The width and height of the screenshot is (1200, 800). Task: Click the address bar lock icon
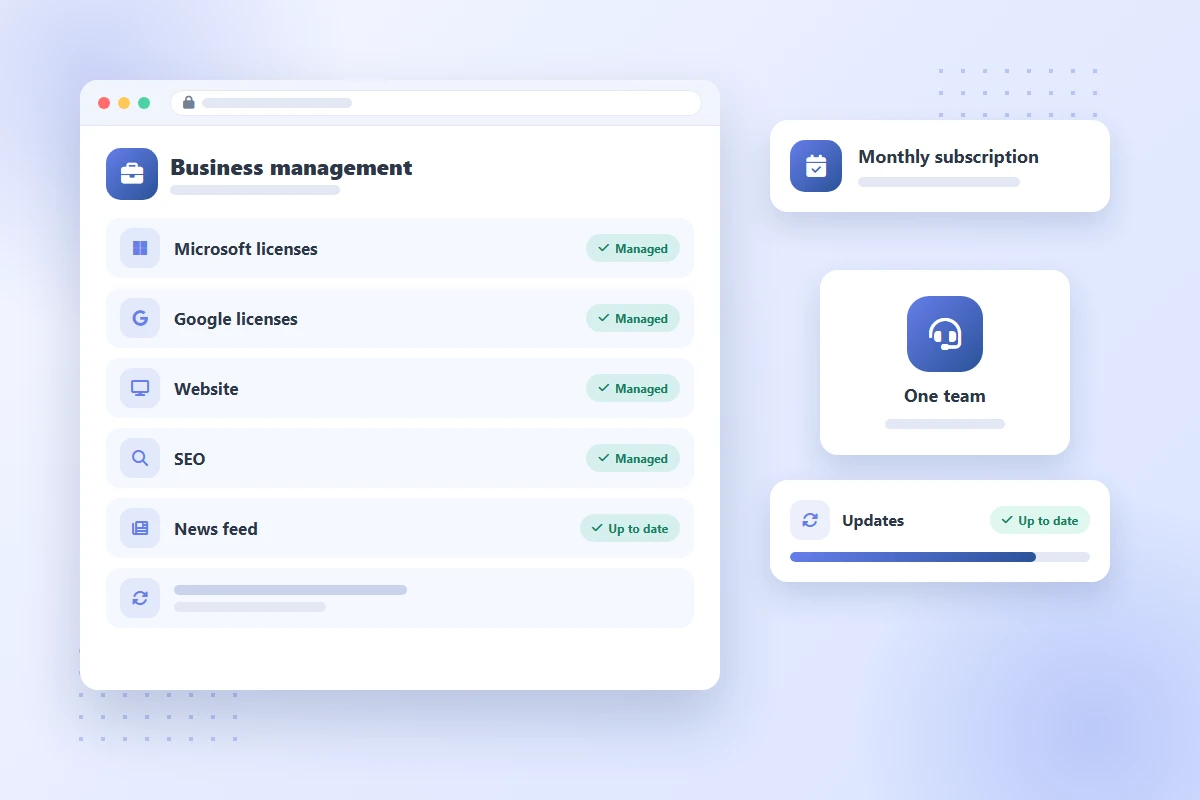(x=189, y=103)
